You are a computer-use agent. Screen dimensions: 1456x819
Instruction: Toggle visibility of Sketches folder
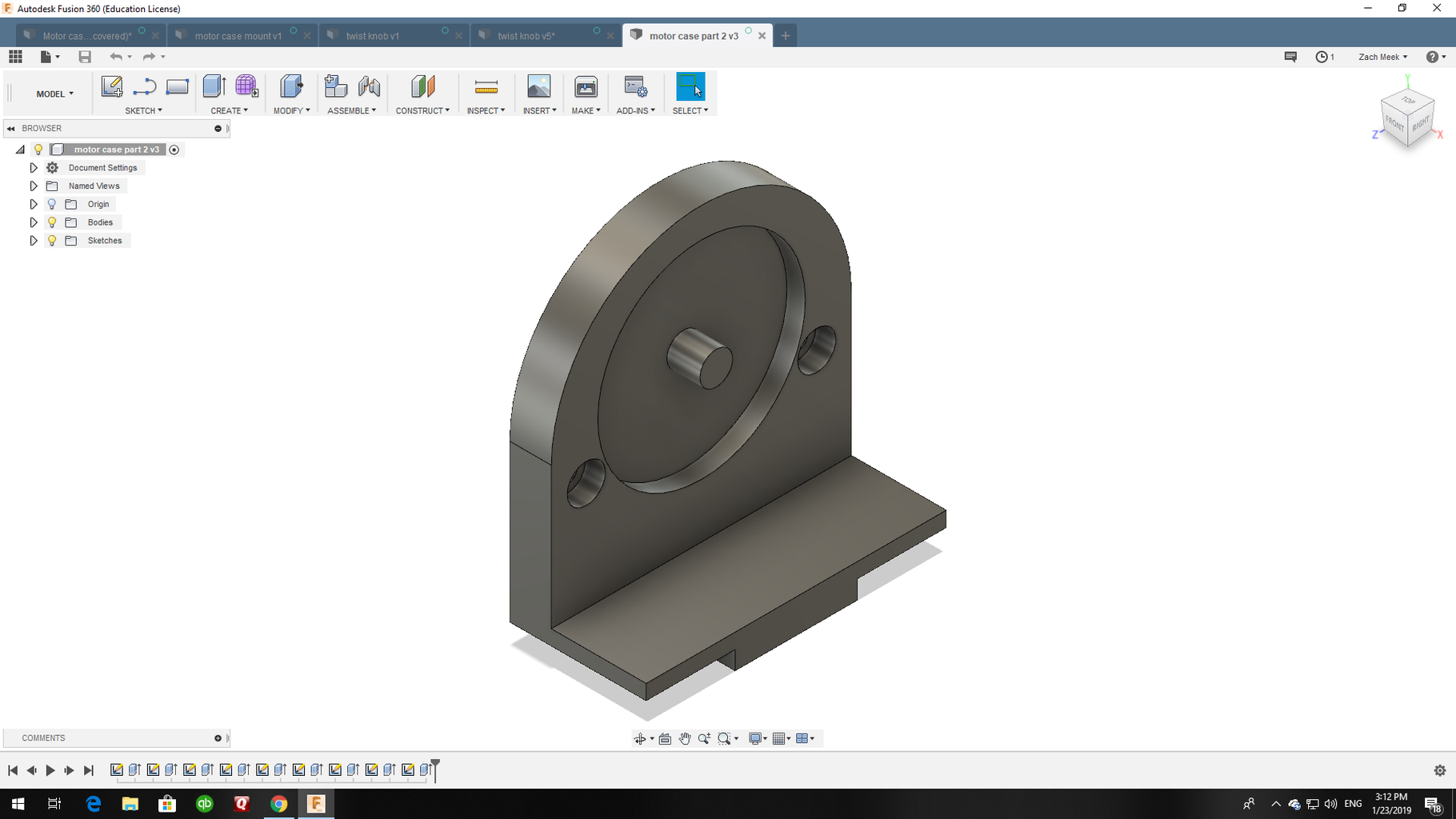pyautogui.click(x=52, y=241)
